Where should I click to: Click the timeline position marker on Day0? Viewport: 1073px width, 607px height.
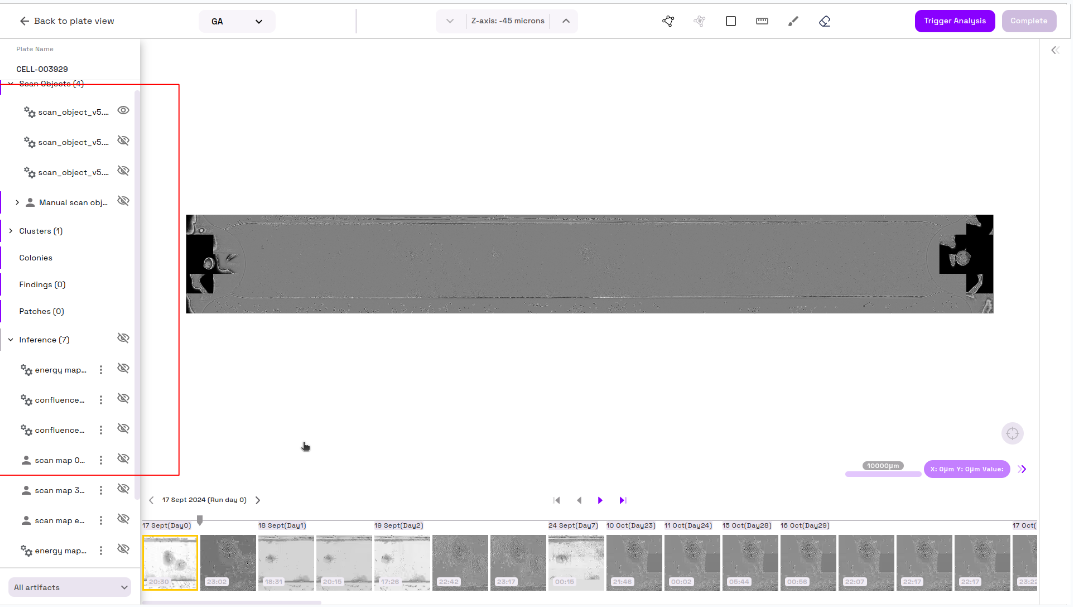[200, 520]
